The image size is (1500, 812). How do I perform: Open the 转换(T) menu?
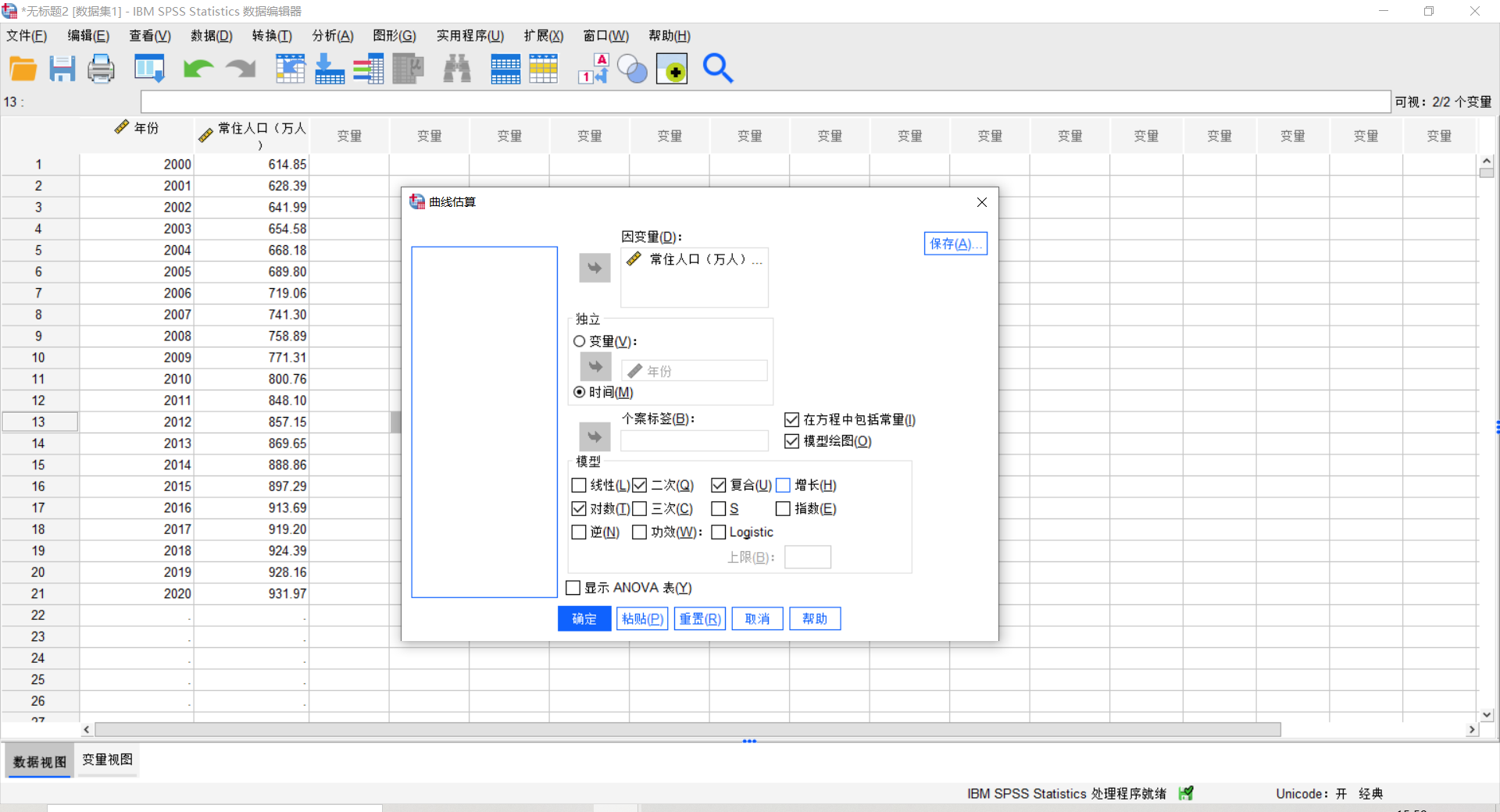click(272, 36)
